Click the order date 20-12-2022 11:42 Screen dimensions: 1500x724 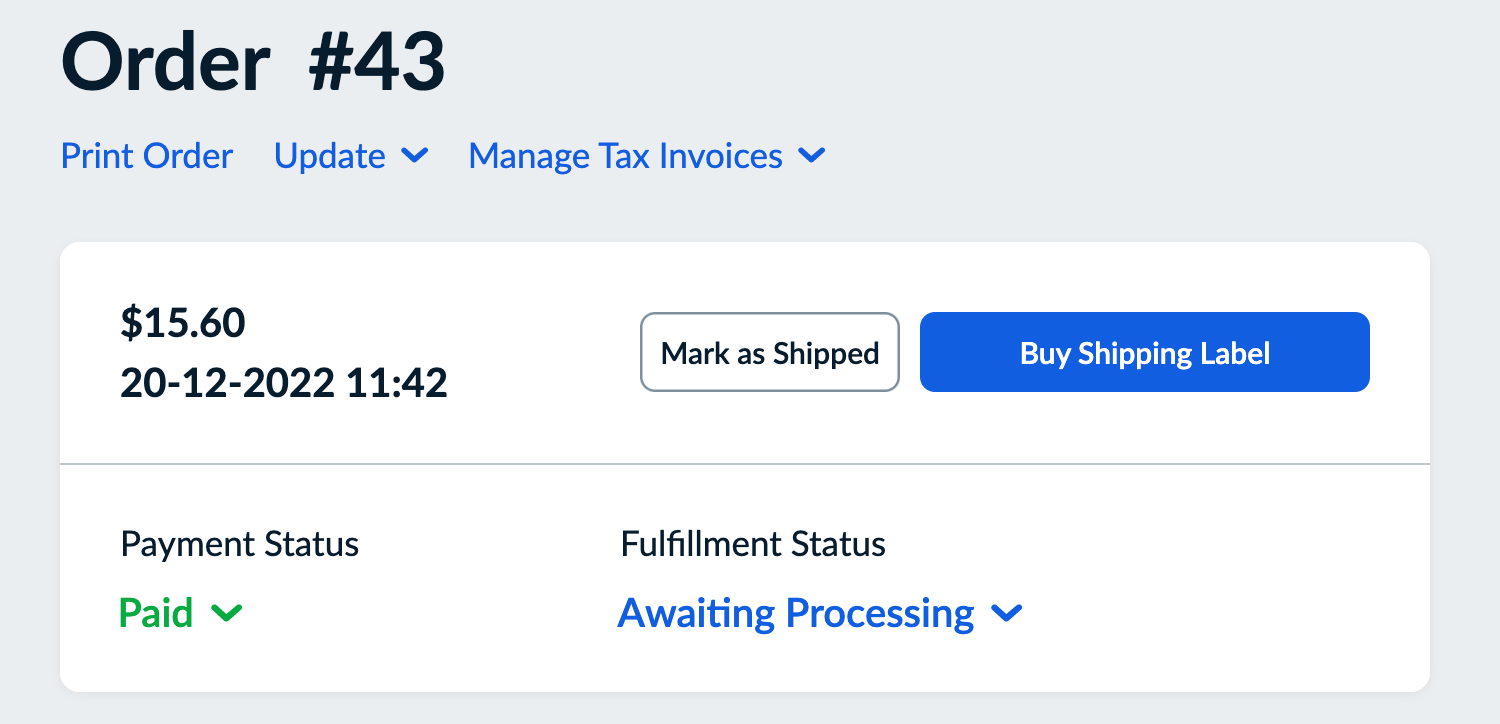[284, 383]
